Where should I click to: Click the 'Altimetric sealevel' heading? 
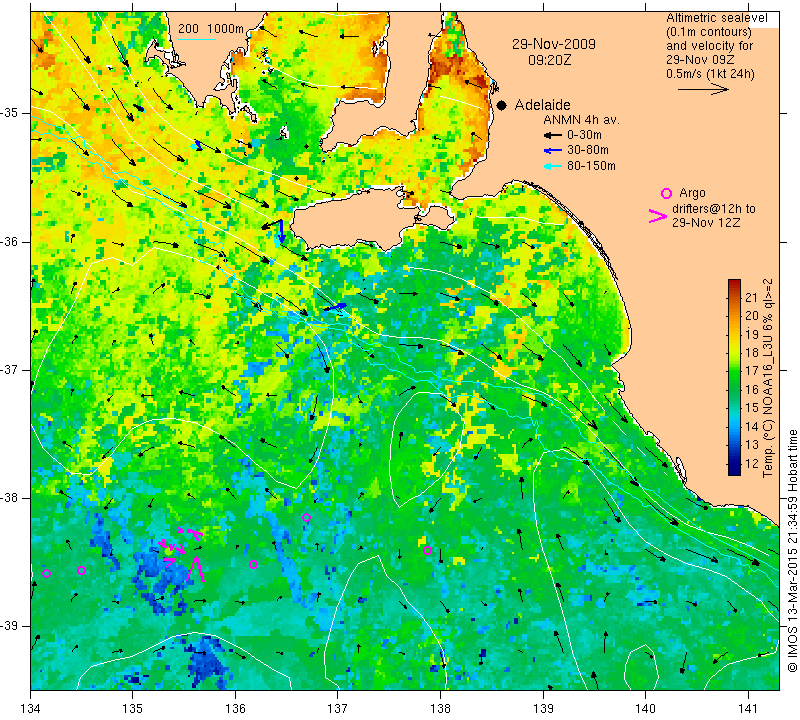click(x=716, y=18)
